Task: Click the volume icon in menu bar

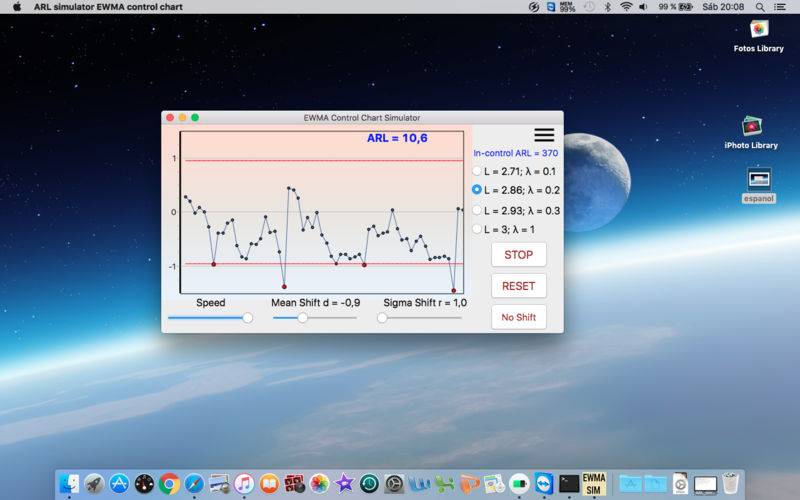Action: point(643,7)
